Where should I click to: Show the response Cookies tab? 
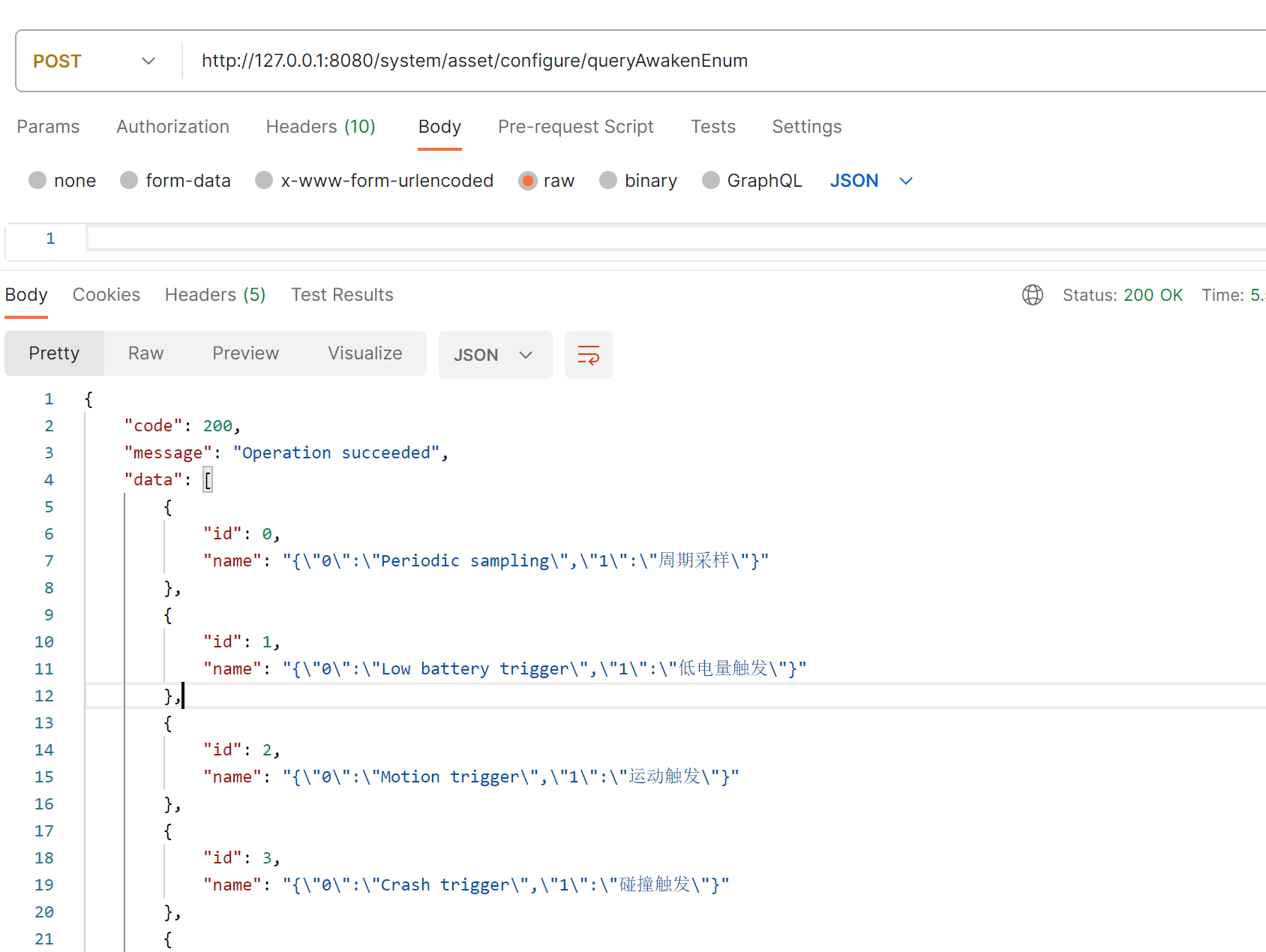click(106, 295)
